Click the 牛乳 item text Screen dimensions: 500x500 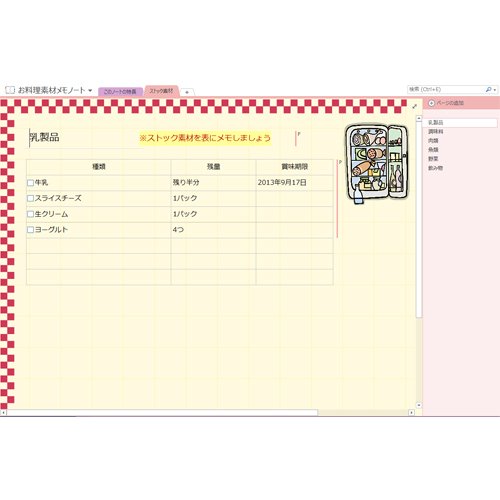pyautogui.click(x=42, y=183)
